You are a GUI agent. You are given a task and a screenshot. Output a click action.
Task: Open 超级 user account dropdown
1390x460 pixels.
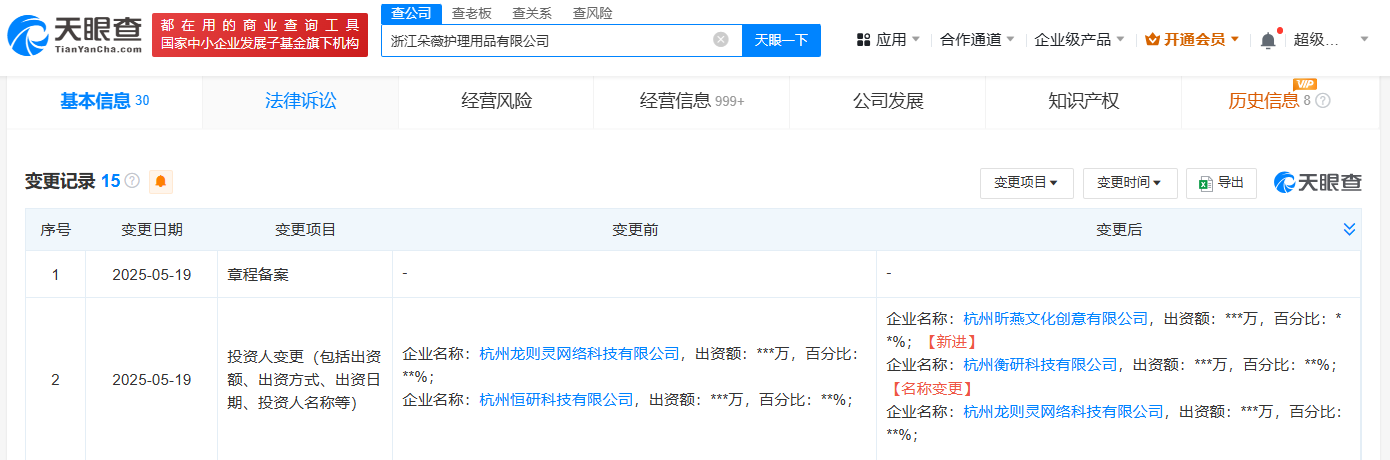(1332, 40)
